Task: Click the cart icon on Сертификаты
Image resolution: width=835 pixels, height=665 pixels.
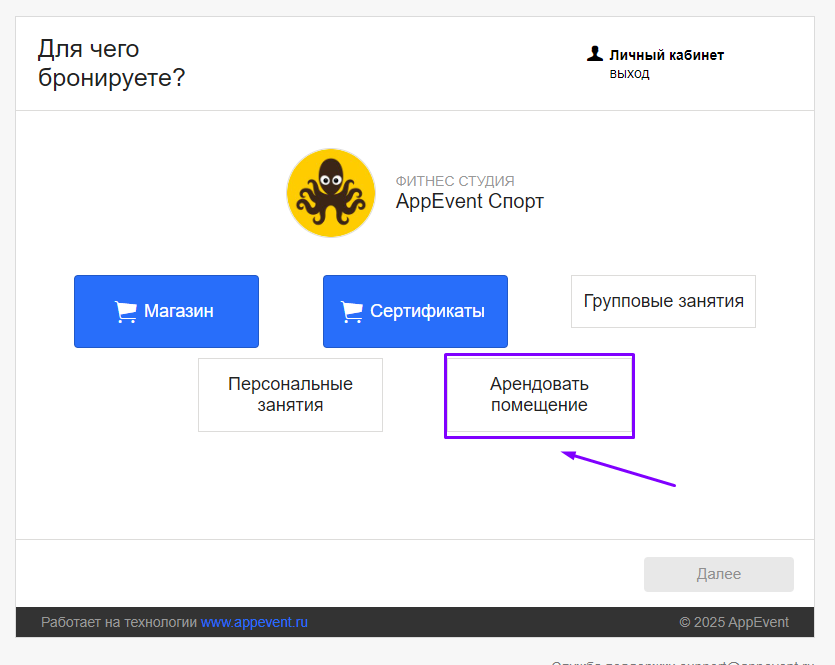Action: pyautogui.click(x=352, y=312)
